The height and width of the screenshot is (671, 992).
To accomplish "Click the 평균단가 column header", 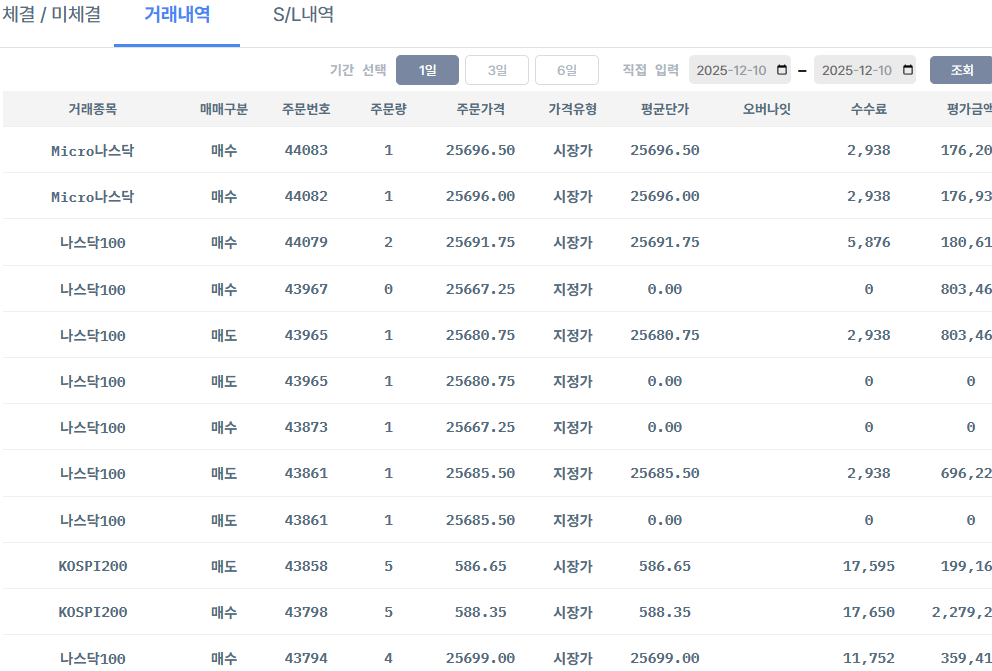I will click(x=664, y=109).
